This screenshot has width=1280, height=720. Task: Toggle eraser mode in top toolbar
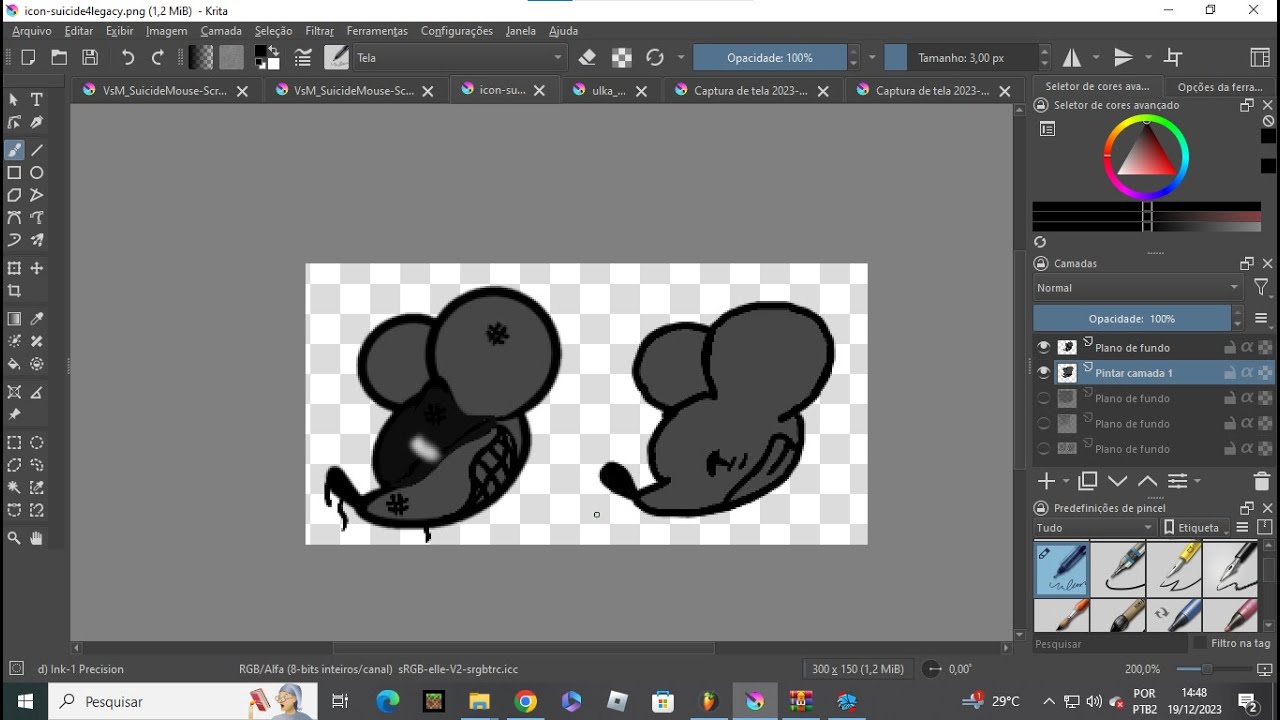point(588,58)
